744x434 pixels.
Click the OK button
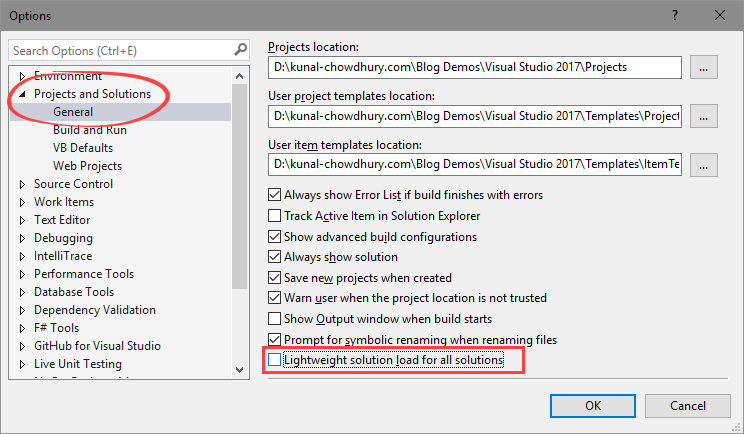tap(592, 405)
